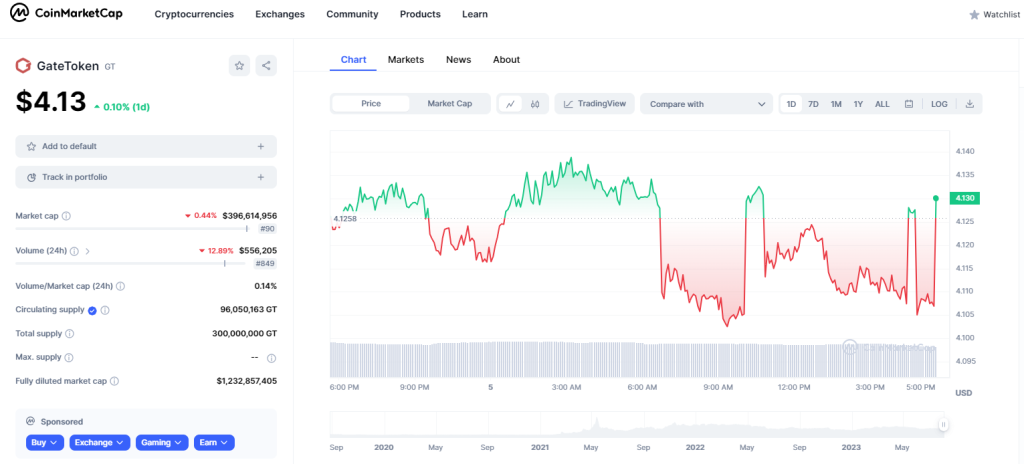
Task: Click the star icon to favorite GateToken
Action: pyautogui.click(x=239, y=66)
